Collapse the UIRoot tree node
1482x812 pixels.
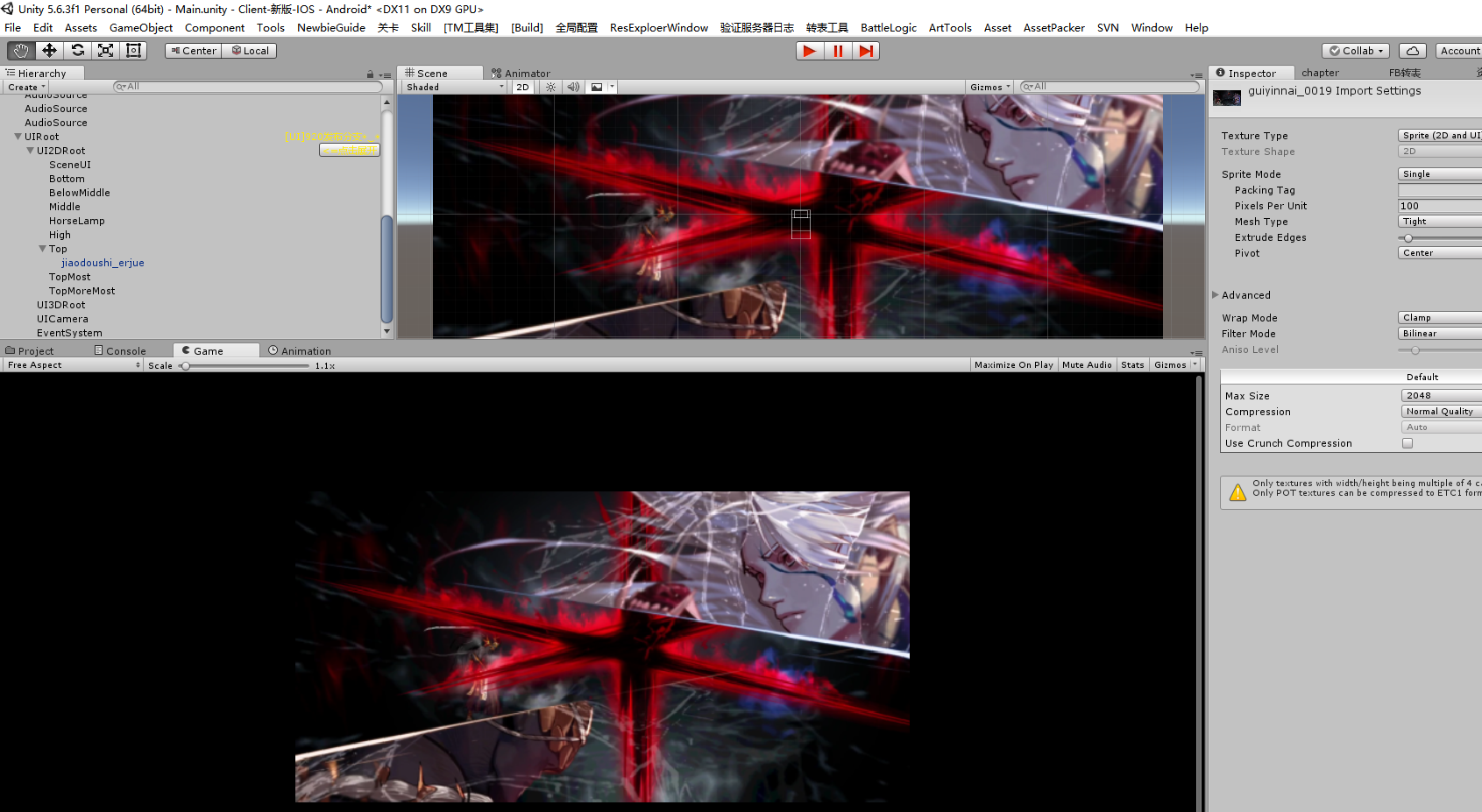18,137
